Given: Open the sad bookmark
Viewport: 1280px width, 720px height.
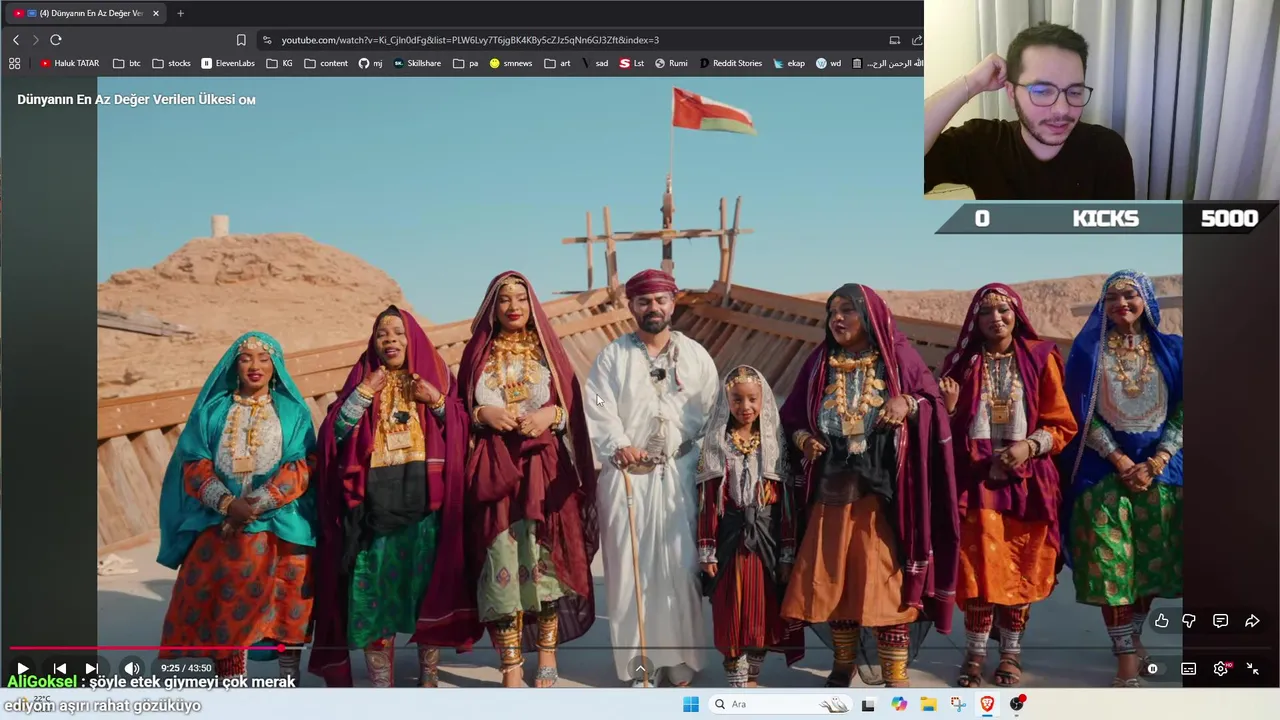Looking at the screenshot, I should pyautogui.click(x=595, y=63).
